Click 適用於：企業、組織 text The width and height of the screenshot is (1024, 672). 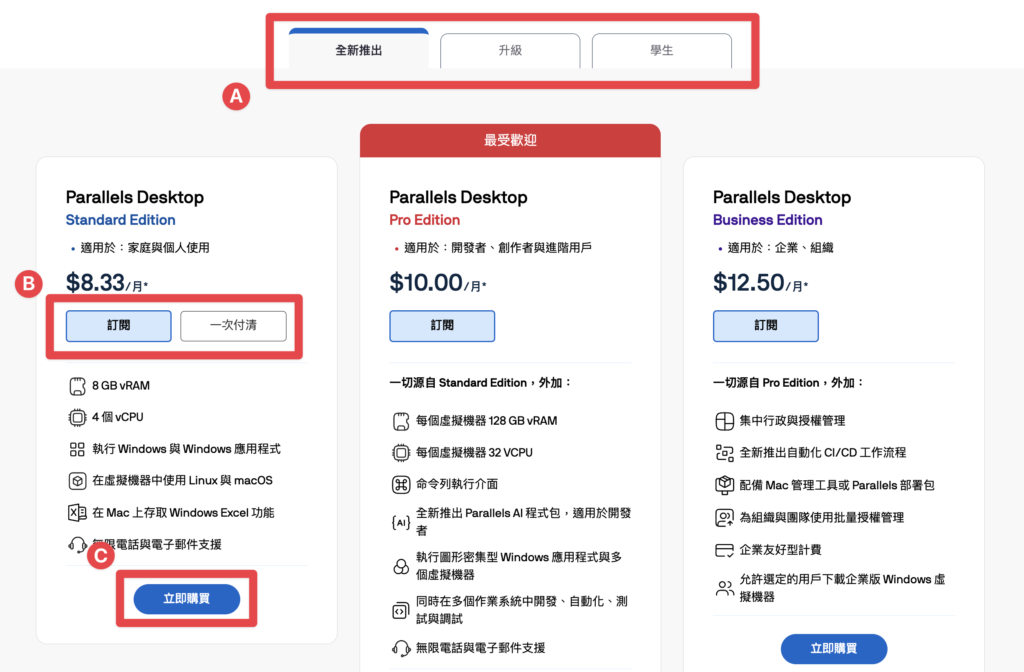click(780, 248)
